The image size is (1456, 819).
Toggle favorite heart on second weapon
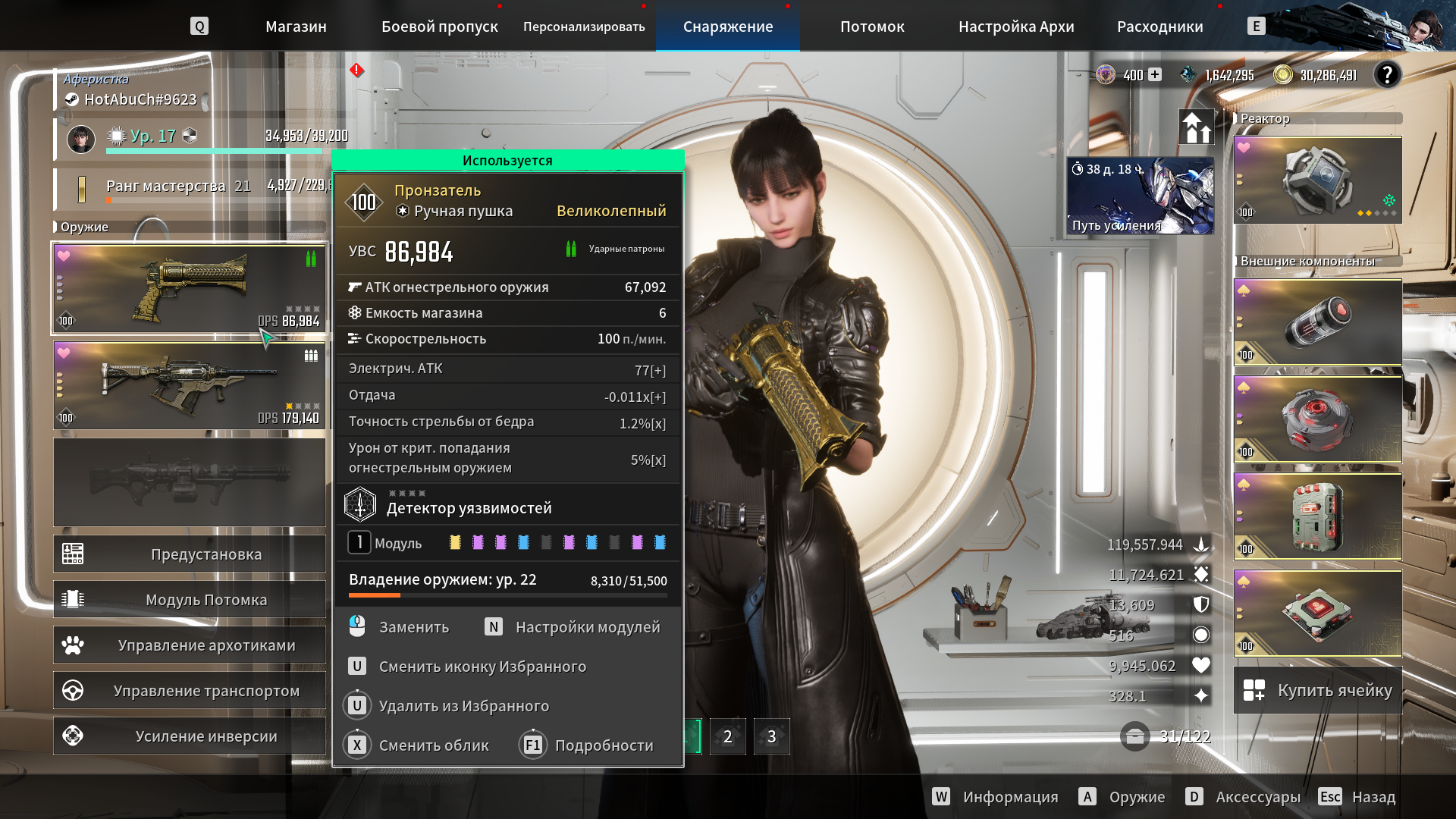64,353
